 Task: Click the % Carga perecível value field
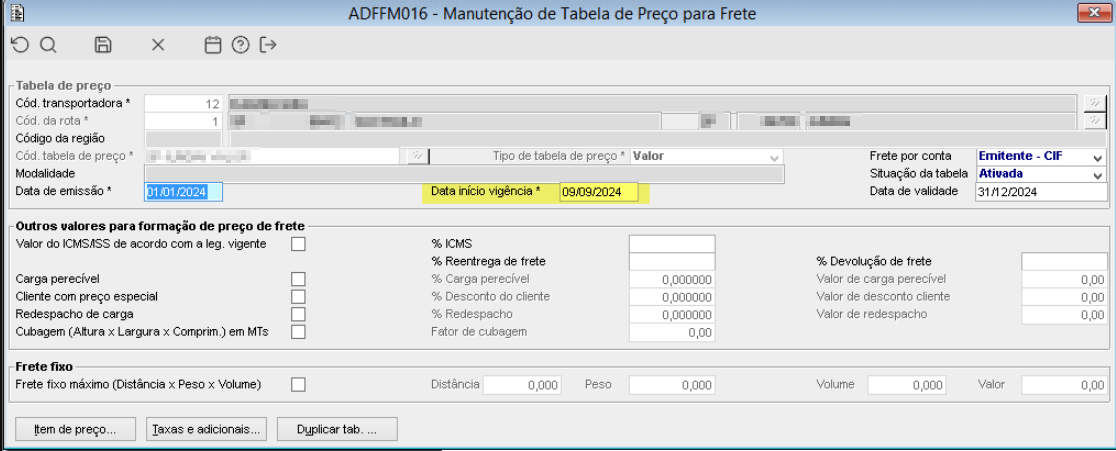pos(672,279)
